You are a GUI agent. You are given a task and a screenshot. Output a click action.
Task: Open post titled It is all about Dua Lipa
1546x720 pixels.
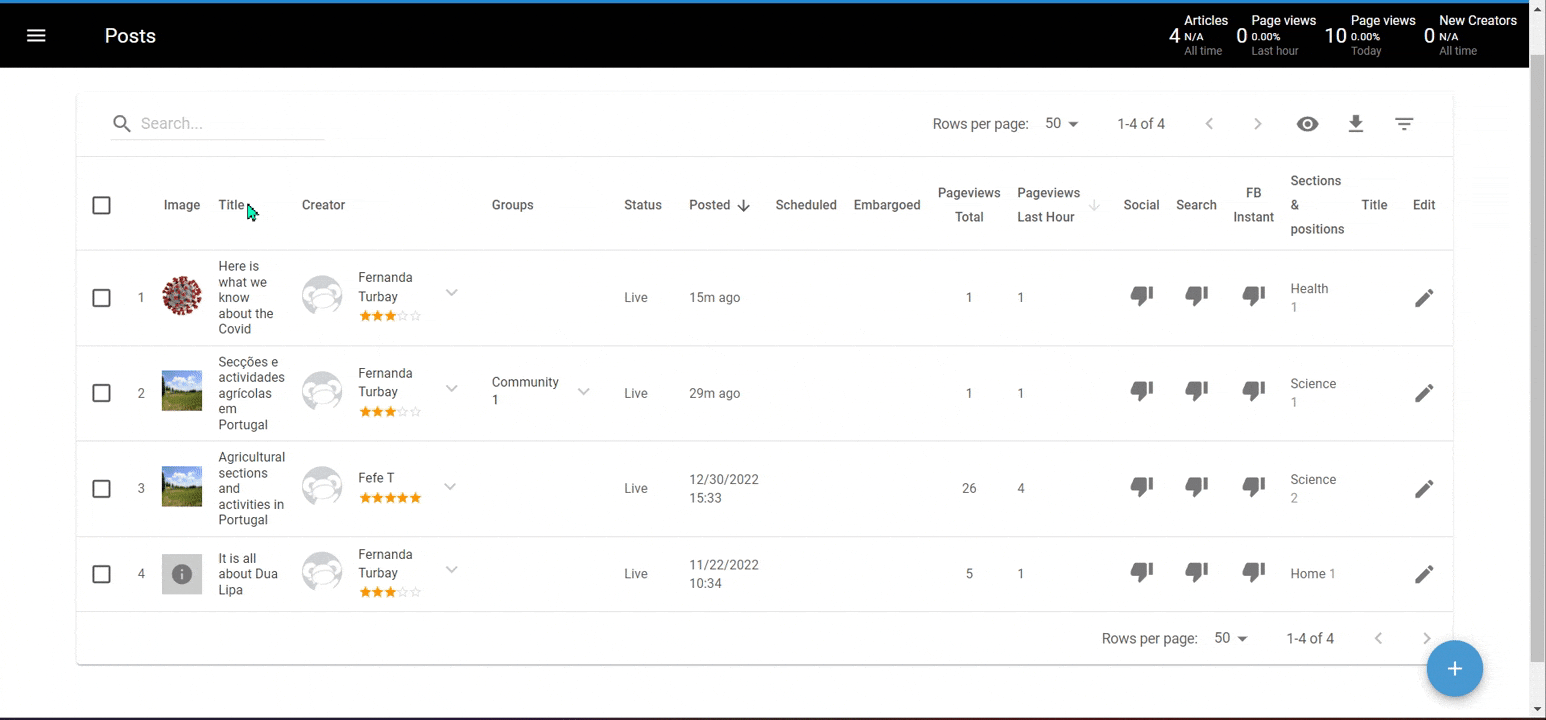pos(247,574)
